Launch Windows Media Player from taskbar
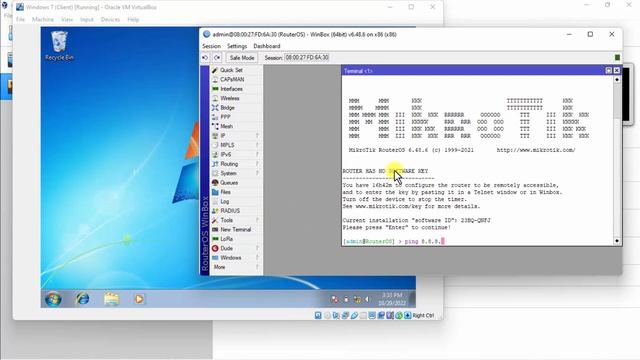Screen dimensions: 640x360 [139, 299]
